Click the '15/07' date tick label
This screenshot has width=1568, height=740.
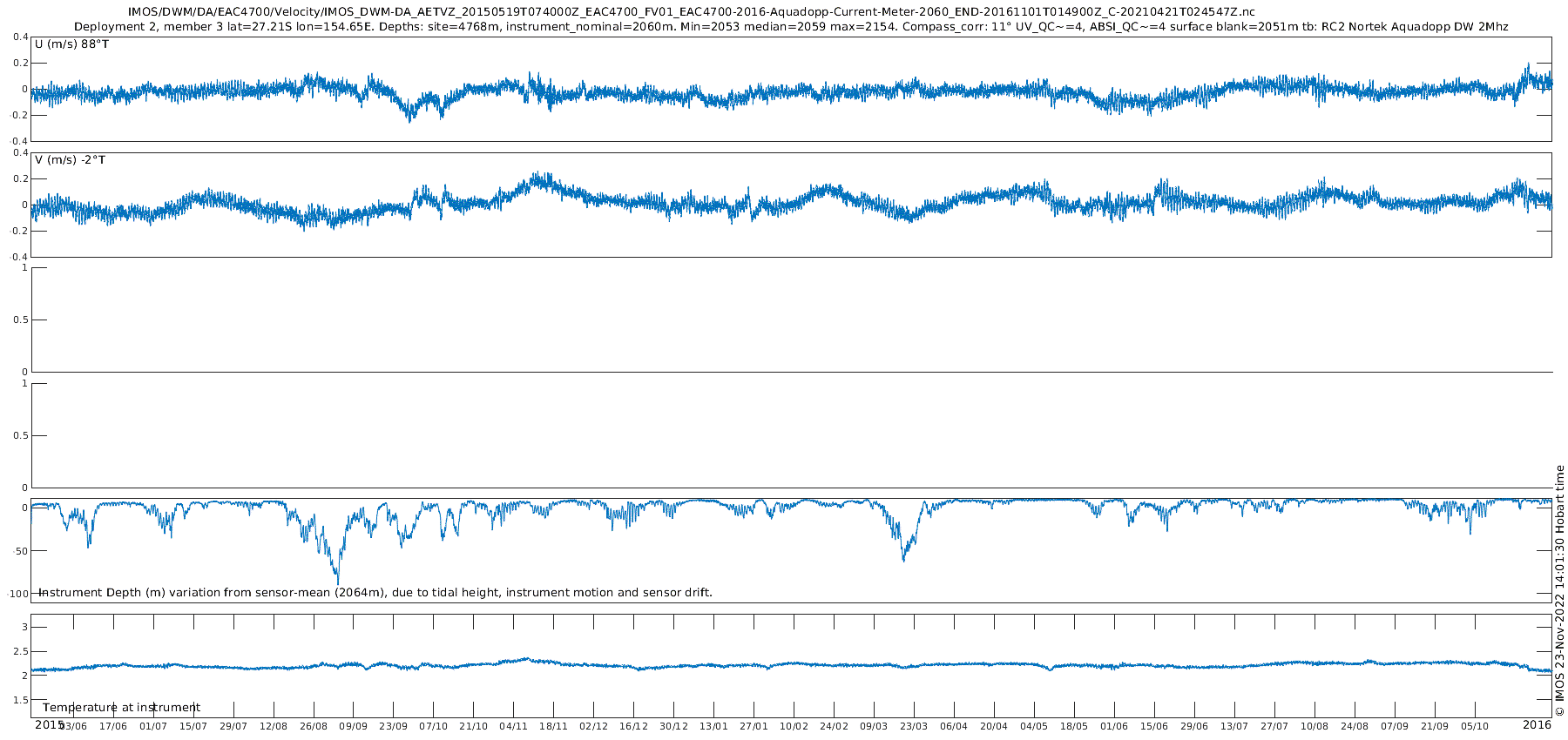(x=193, y=726)
